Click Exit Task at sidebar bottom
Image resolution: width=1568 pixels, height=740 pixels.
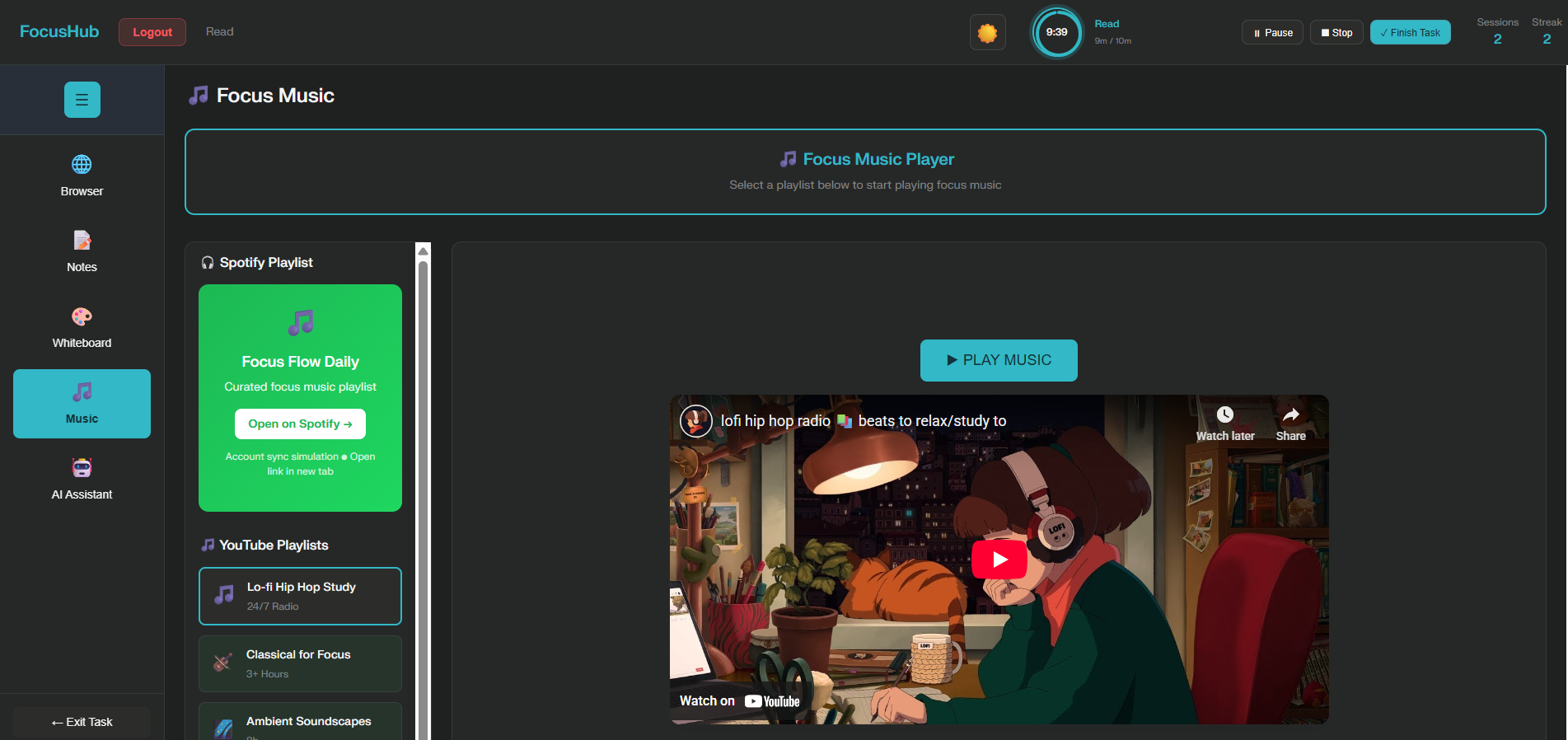coord(82,722)
